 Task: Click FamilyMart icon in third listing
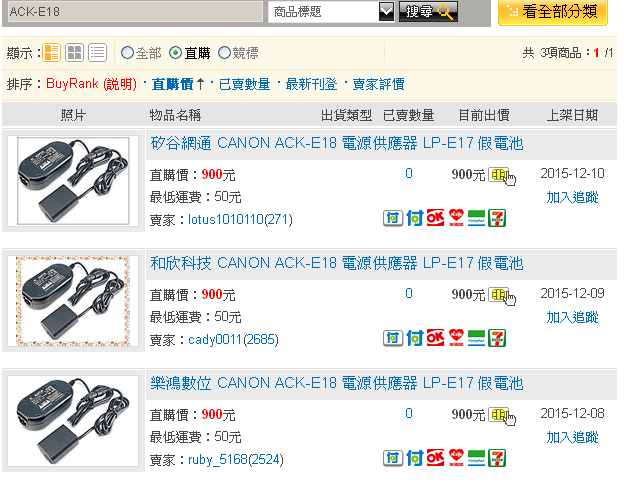click(x=476, y=458)
